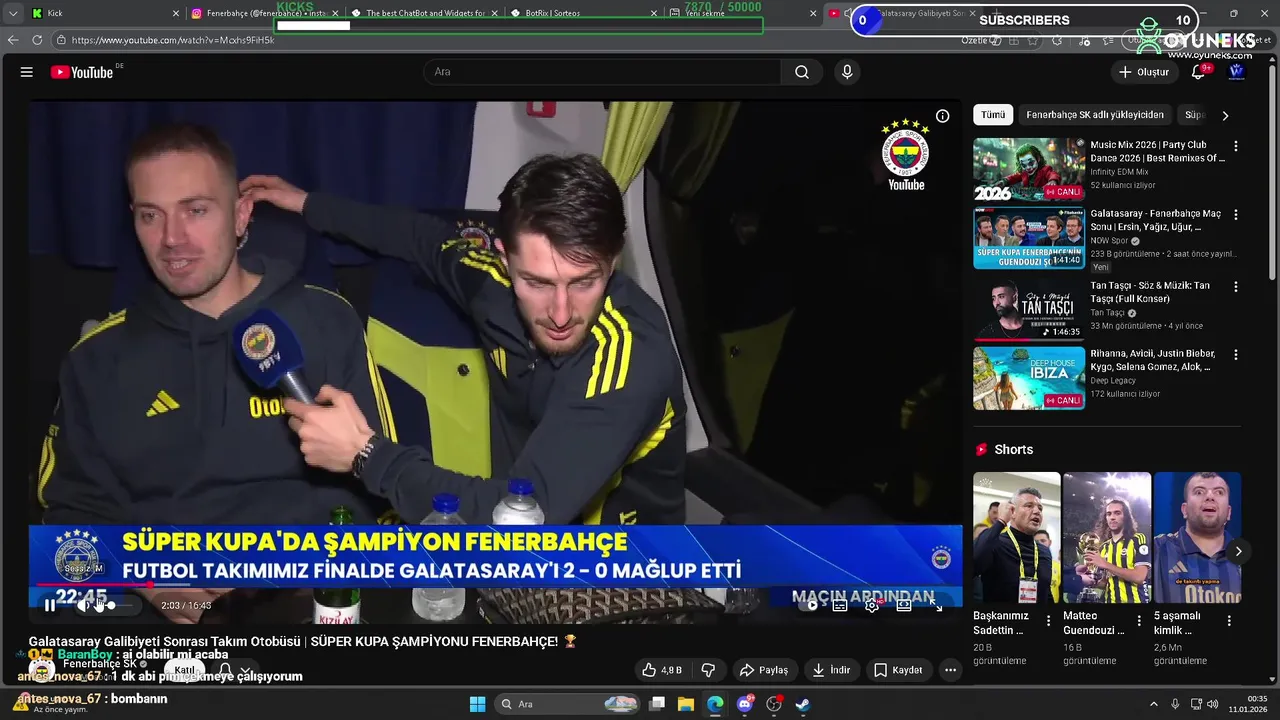Click the Oluştur create button
This screenshot has height=720, width=1280.
[x=1143, y=72]
